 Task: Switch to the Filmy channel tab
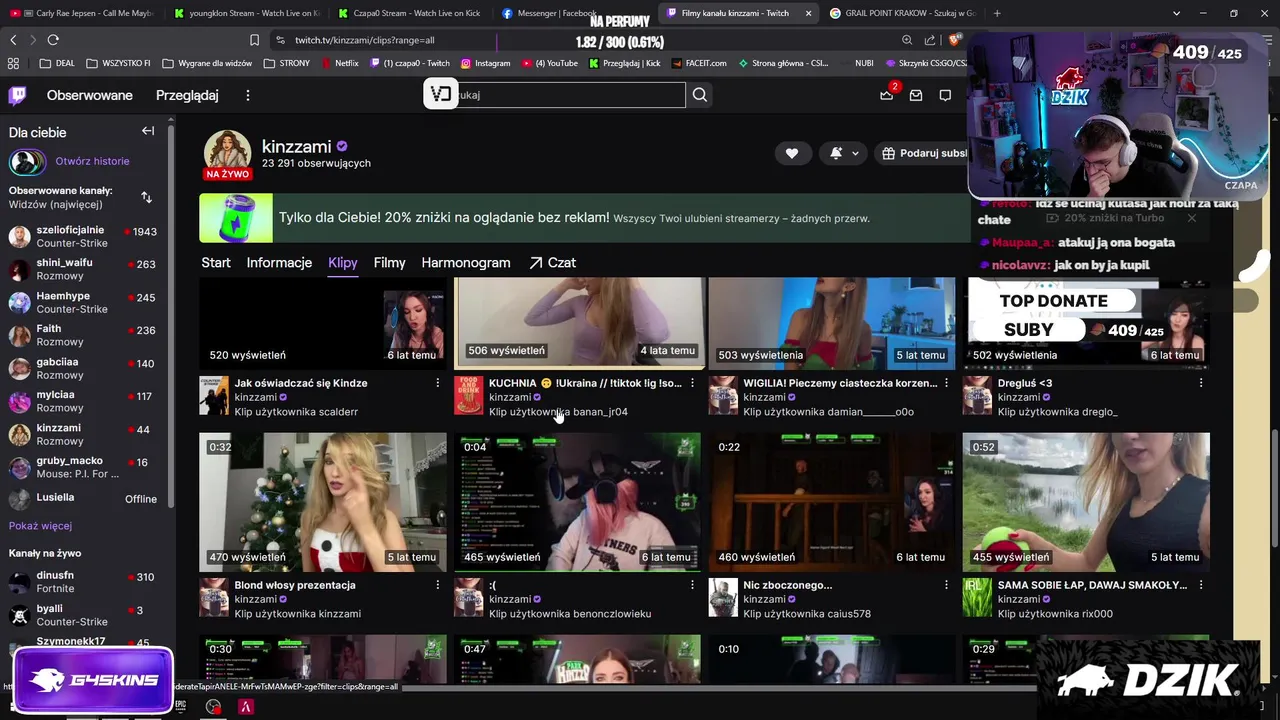click(x=390, y=262)
